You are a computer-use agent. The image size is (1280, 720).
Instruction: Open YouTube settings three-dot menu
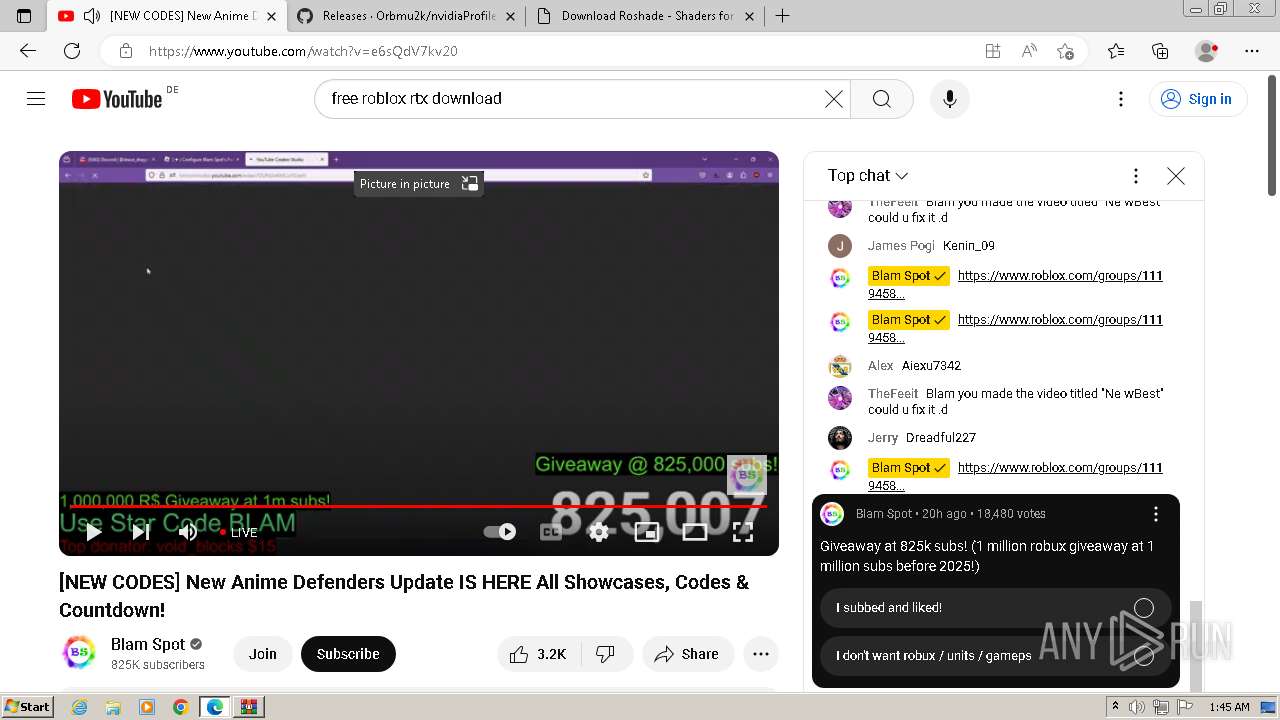pos(1121,98)
